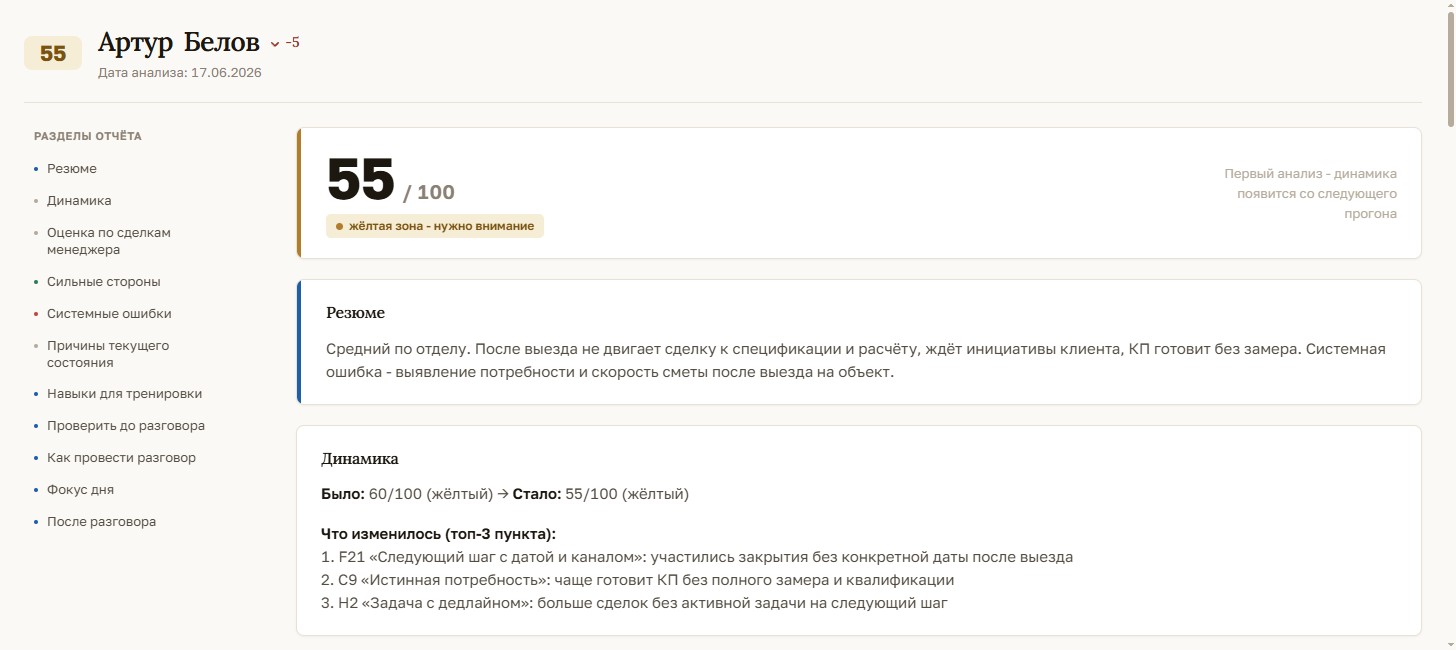
Task: Open the Резюме section link
Action: [x=72, y=169]
